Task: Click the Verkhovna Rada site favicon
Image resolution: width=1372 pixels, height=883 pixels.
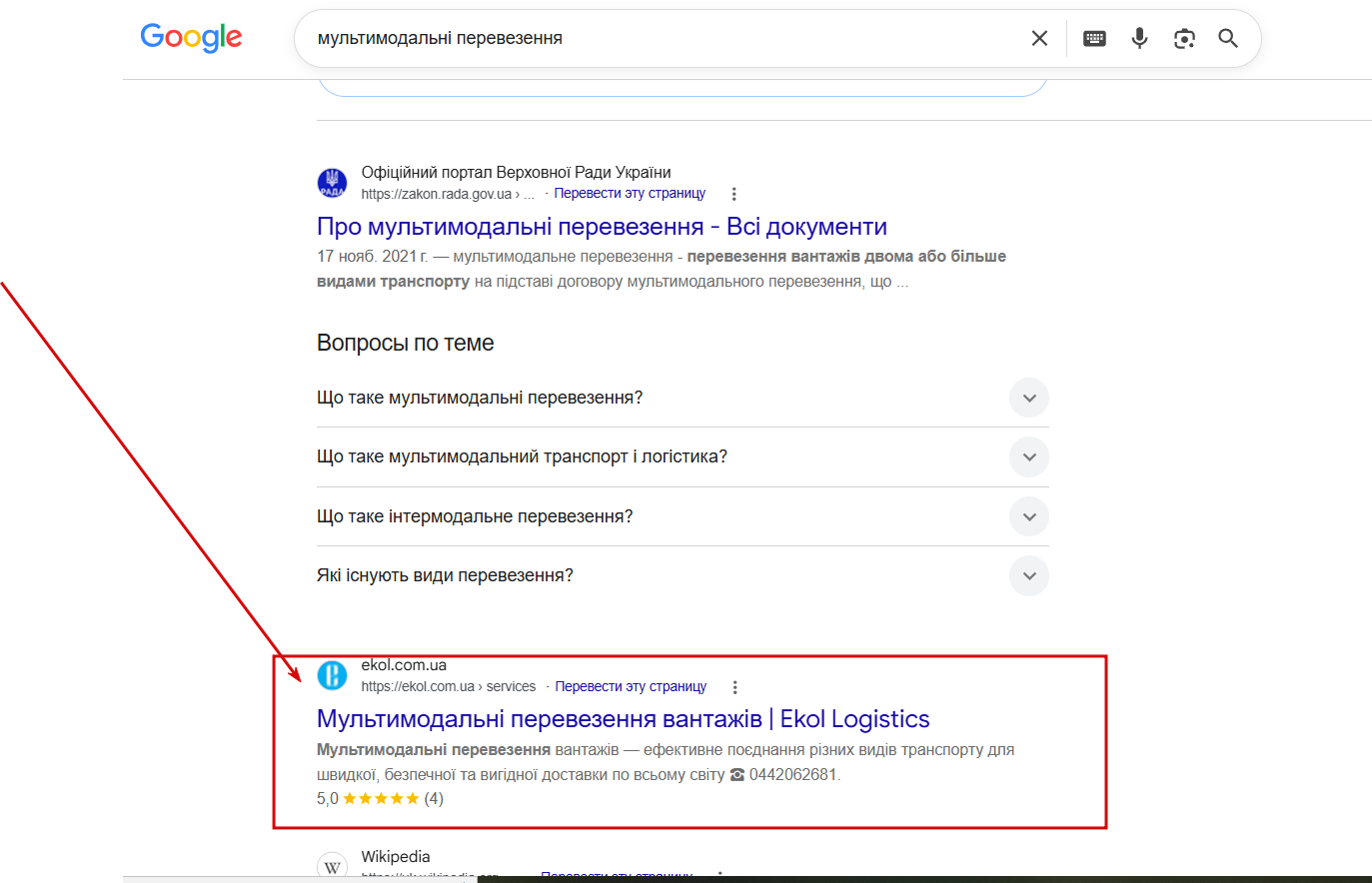Action: click(332, 183)
